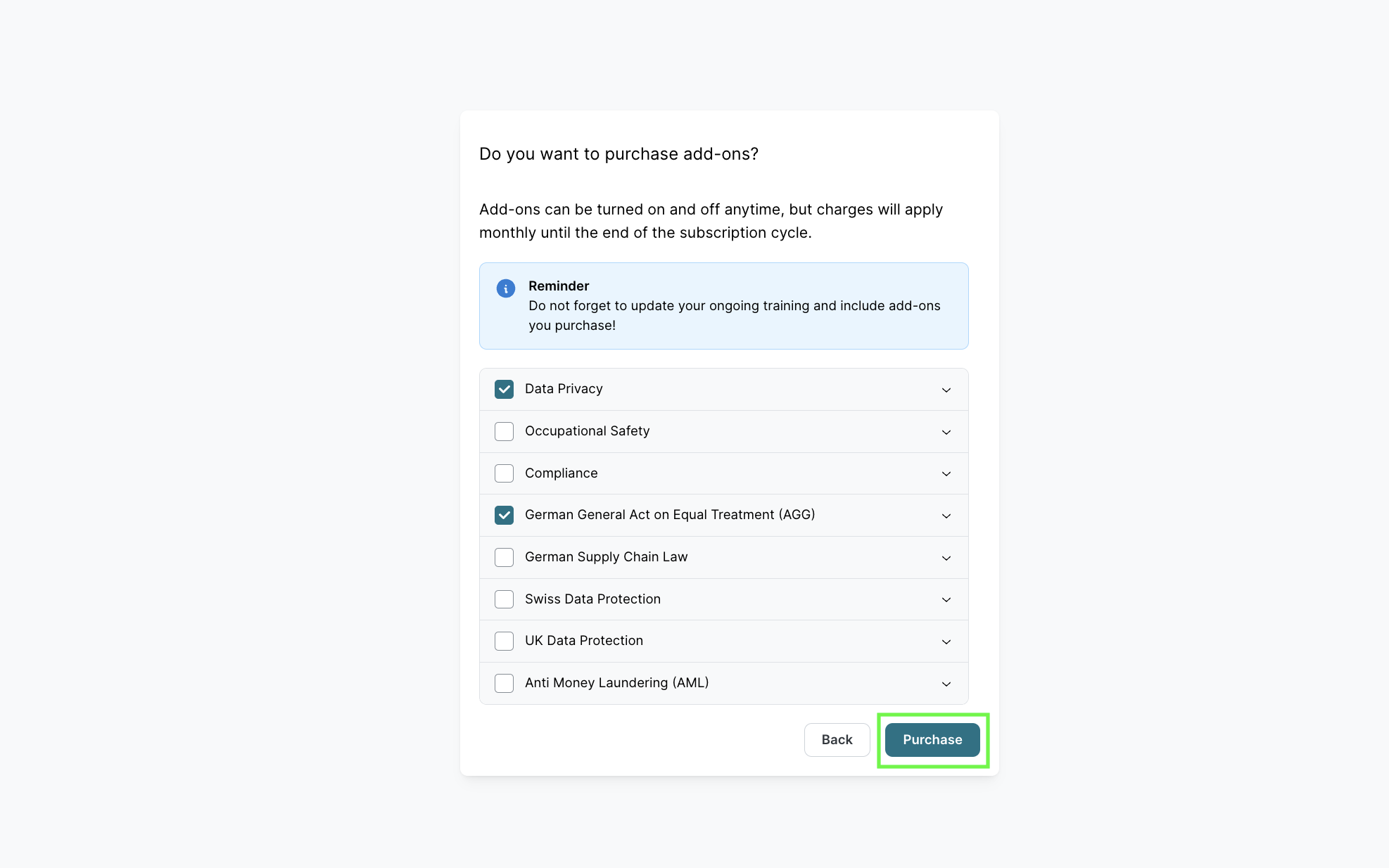Expand German Supply Chain Law chevron

[946, 558]
